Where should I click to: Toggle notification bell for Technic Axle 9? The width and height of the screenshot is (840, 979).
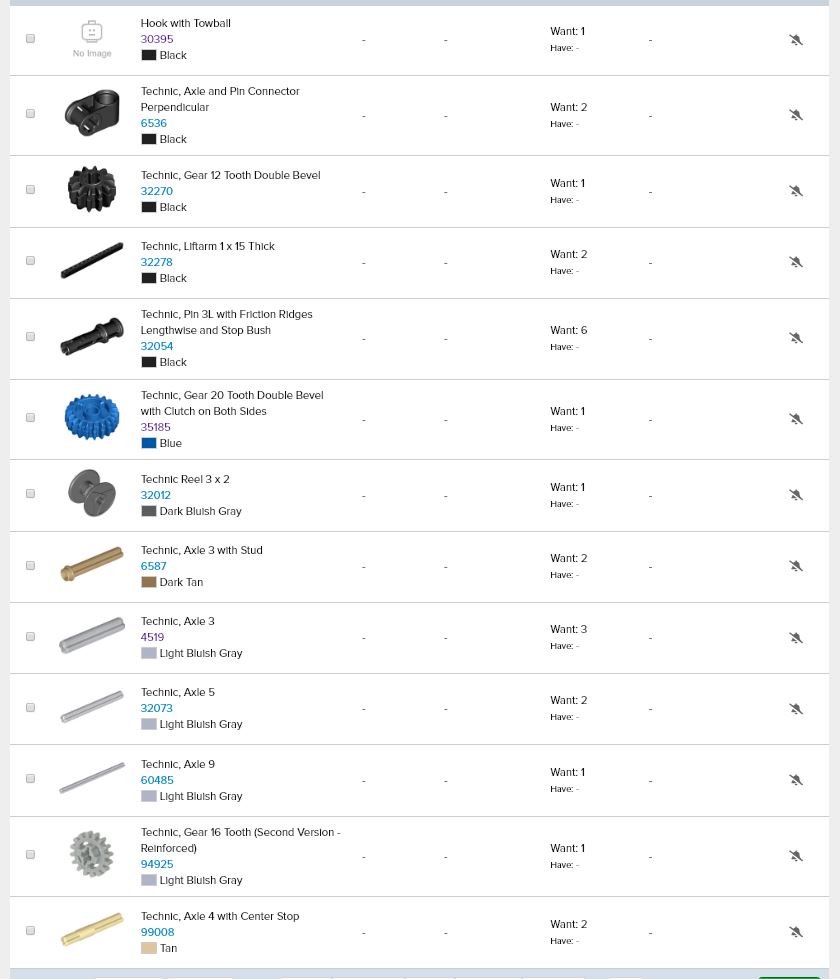796,780
